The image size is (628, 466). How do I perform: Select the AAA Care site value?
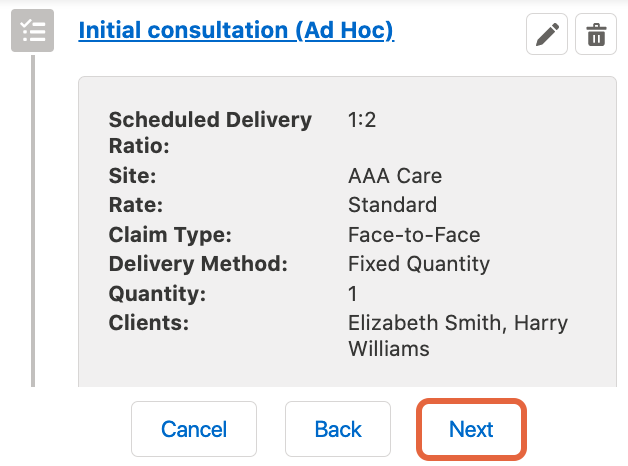[395, 177]
